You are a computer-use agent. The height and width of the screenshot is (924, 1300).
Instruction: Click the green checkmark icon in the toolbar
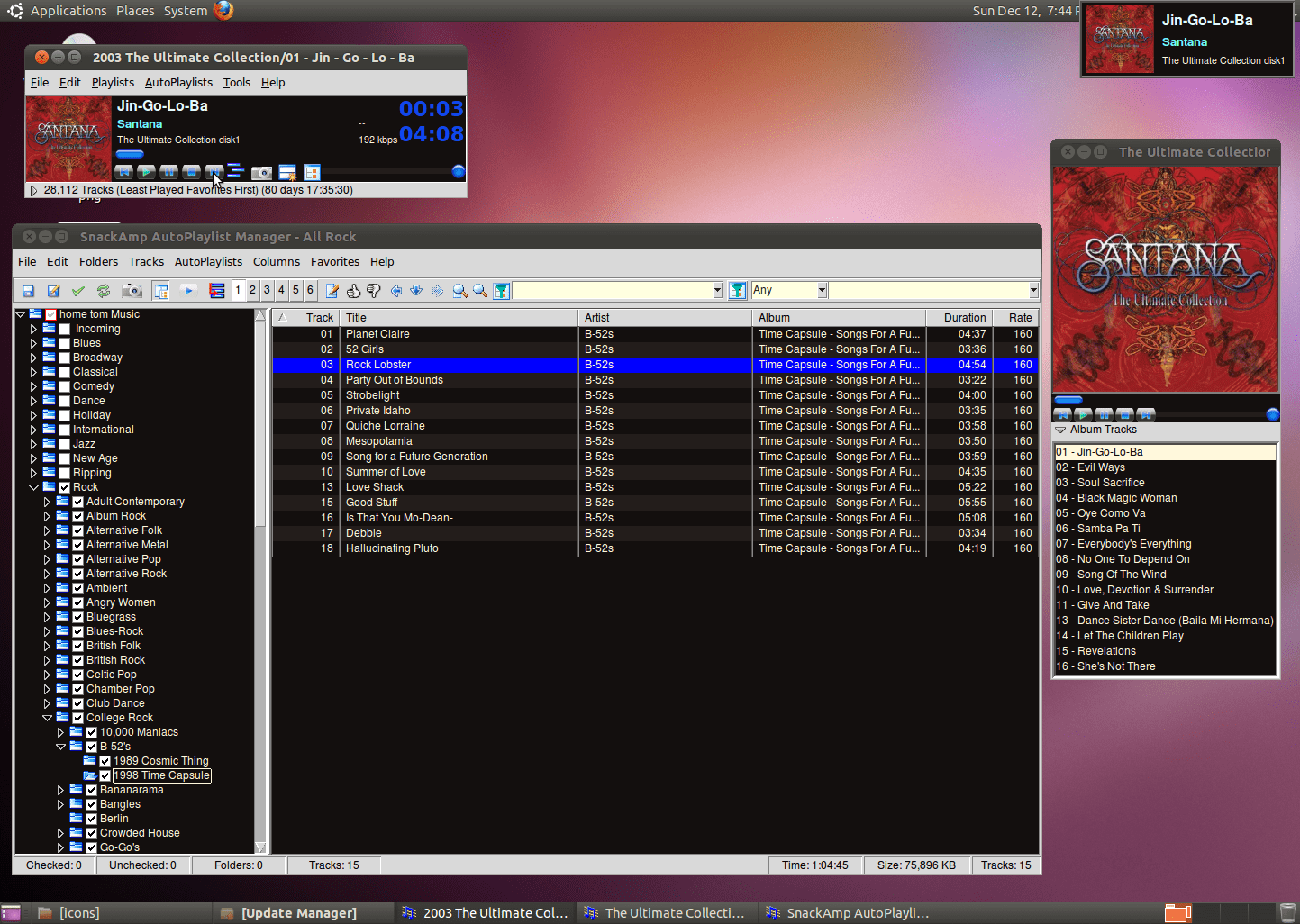[78, 290]
